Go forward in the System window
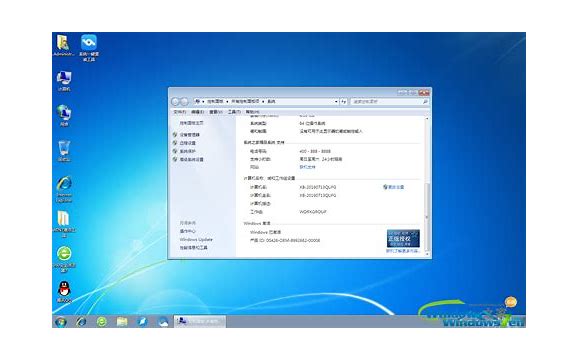This screenshot has height=360, width=578. (x=184, y=101)
